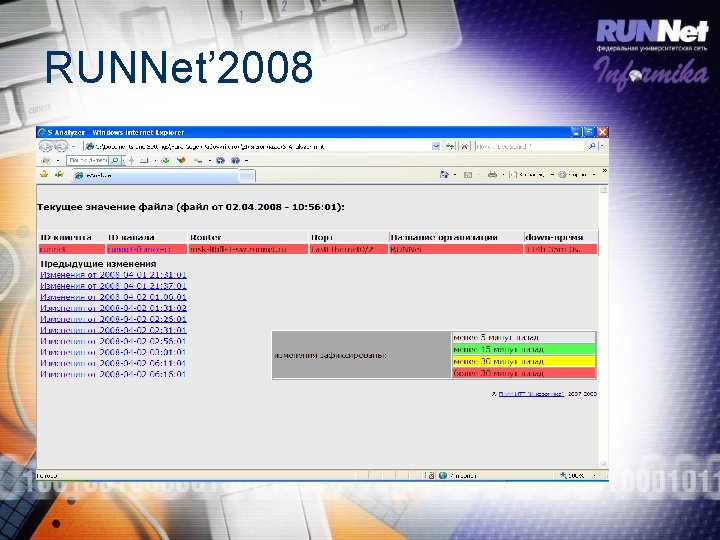Open the recent pages dropdown beside Forward

(73, 147)
